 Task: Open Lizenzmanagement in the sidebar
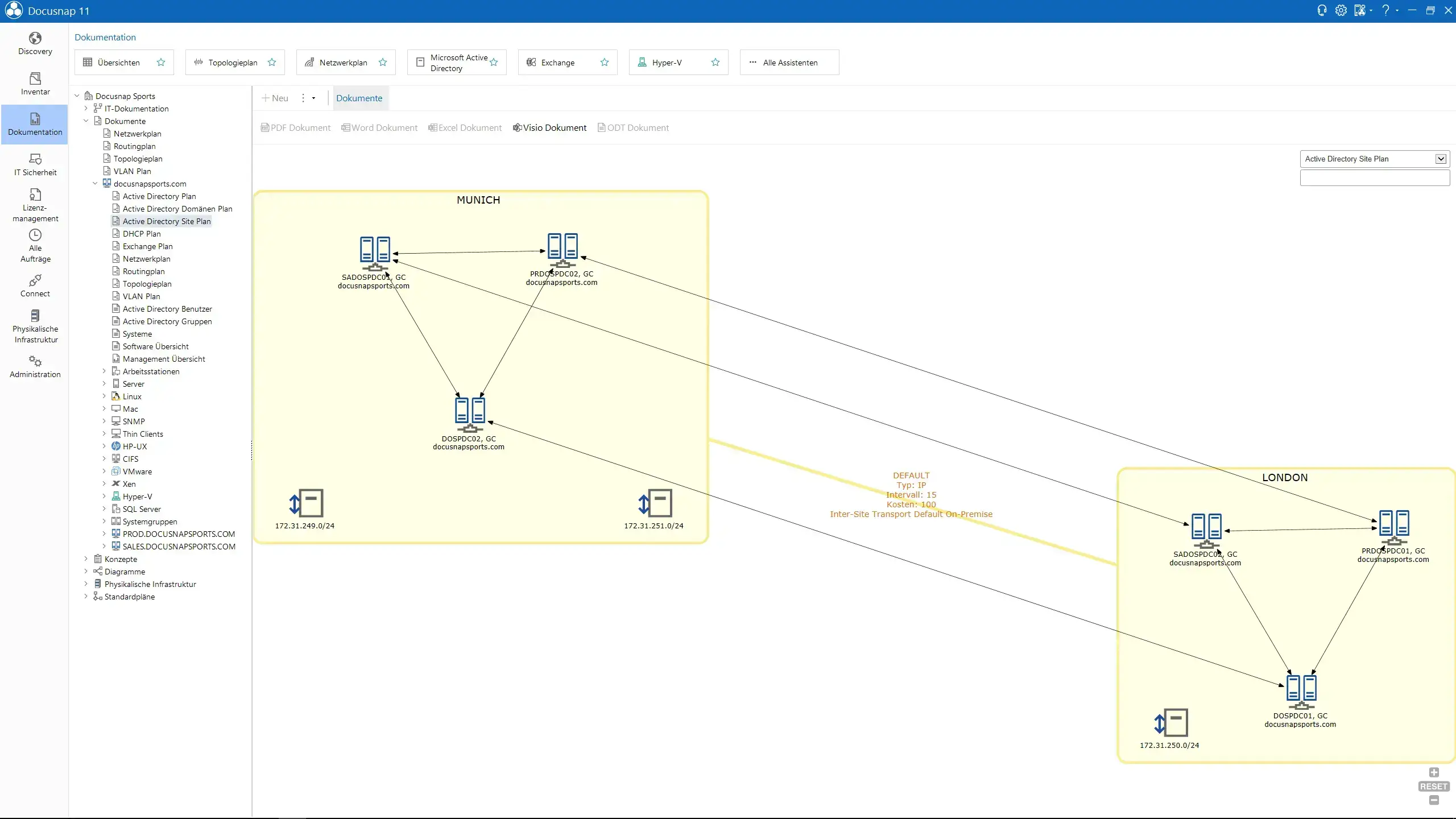[35, 205]
